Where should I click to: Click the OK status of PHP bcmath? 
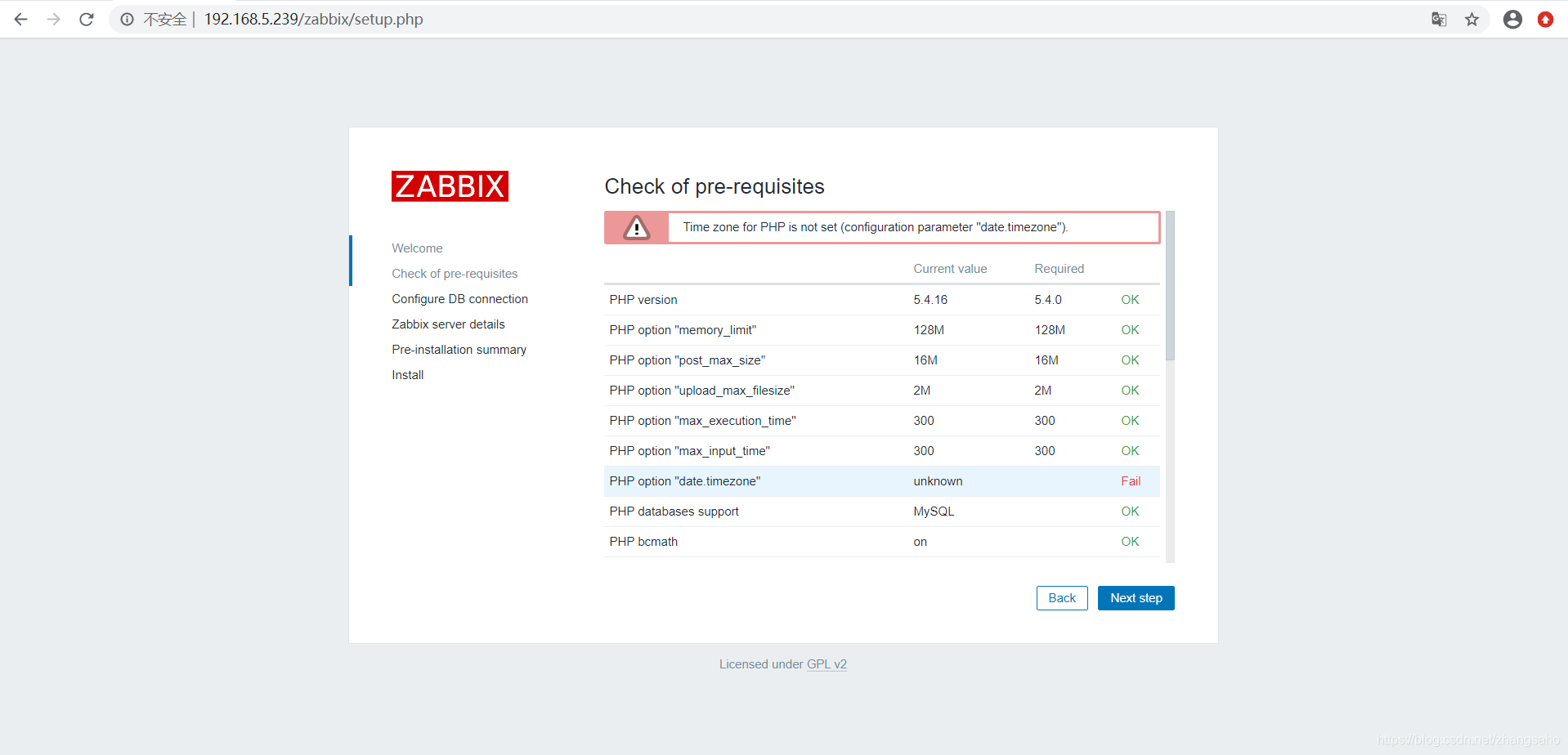1130,542
